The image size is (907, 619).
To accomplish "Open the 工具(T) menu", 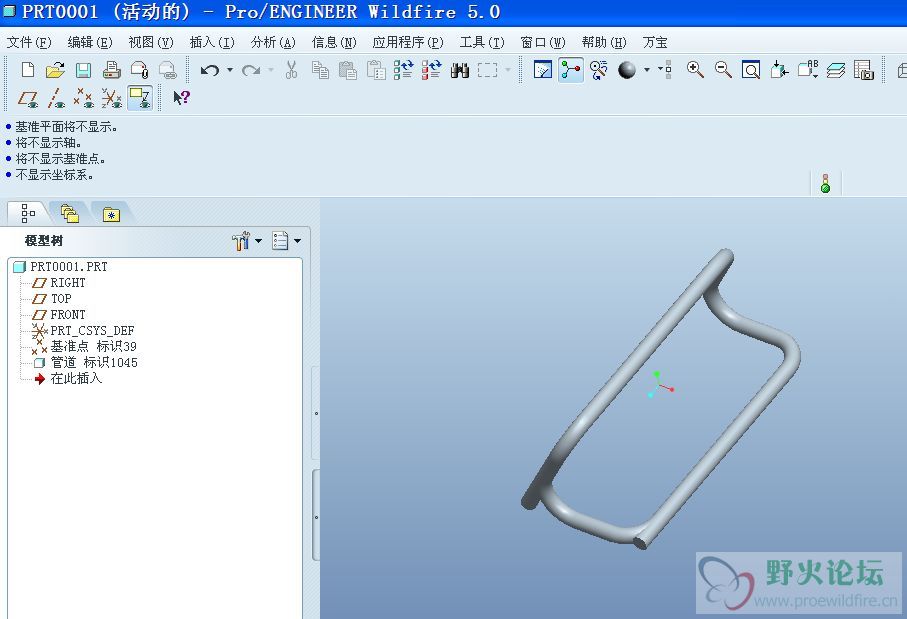I will (x=482, y=42).
